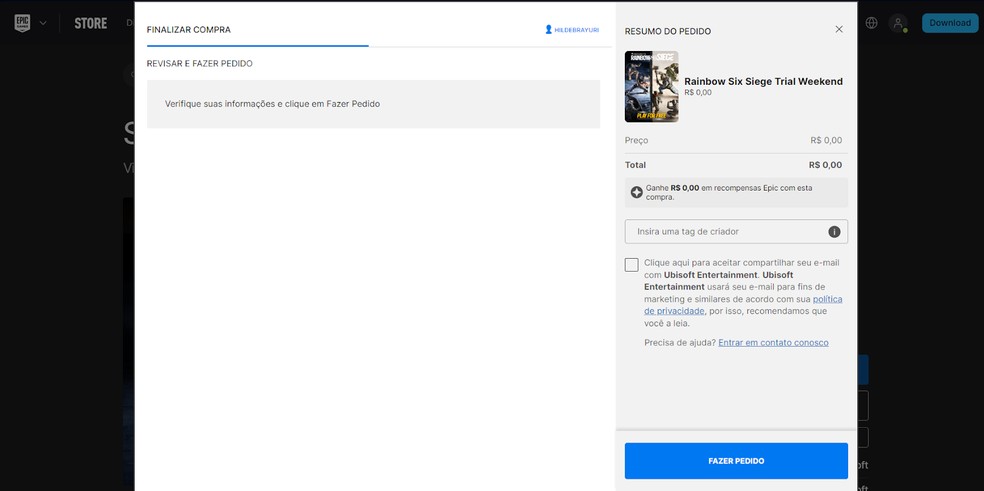
Task: Focus the creator tag input field
Action: [x=736, y=232]
